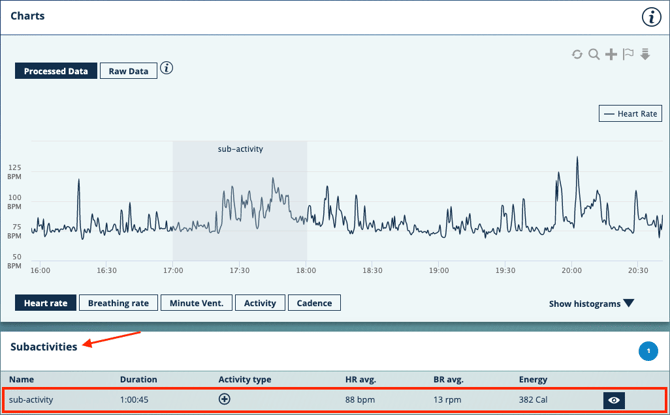Select the Minute Vent. tab
The height and width of the screenshot is (415, 670).
coord(196,303)
